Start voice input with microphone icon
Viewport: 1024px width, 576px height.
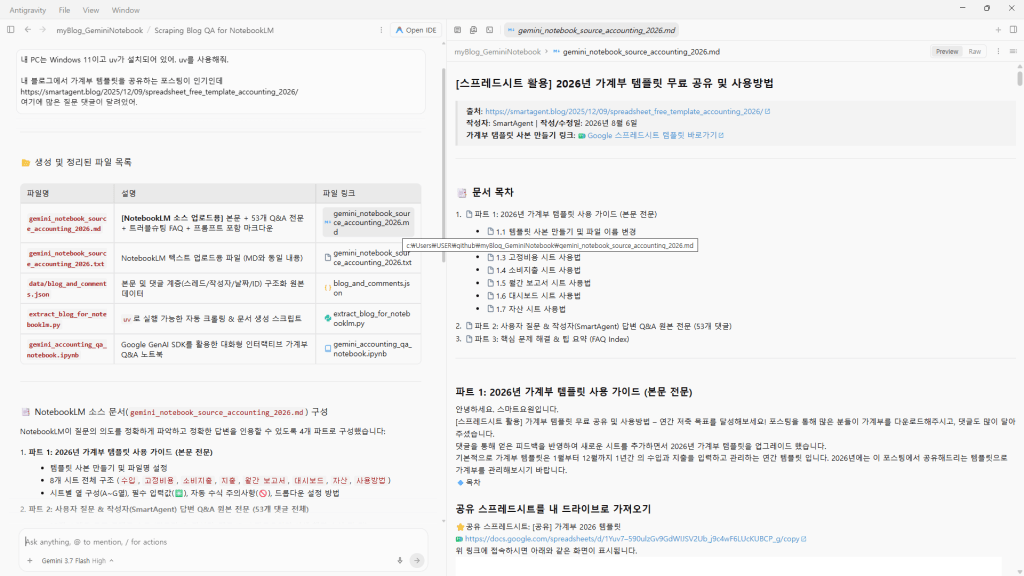(400, 560)
